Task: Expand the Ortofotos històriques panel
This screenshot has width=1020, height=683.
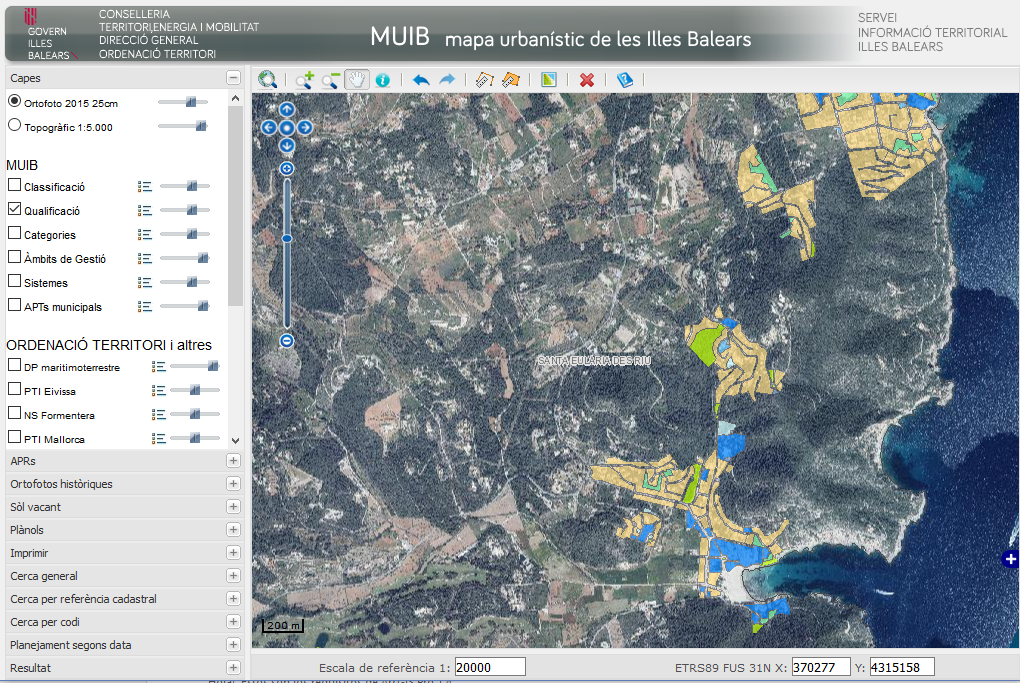Action: click(x=233, y=484)
